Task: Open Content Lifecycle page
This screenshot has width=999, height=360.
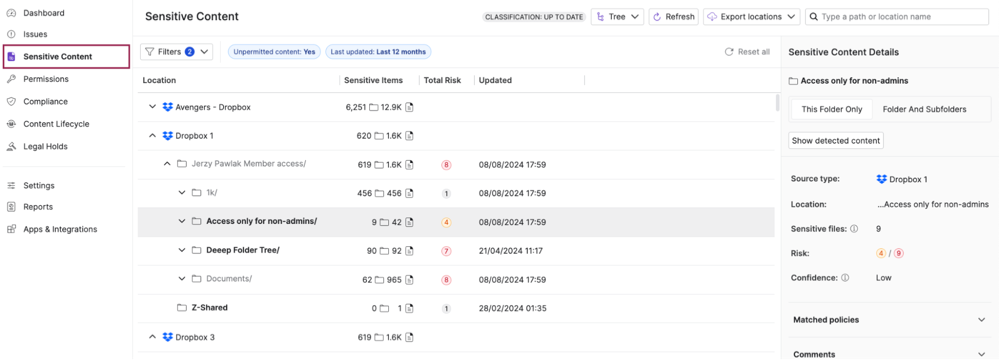Action: click(56, 124)
